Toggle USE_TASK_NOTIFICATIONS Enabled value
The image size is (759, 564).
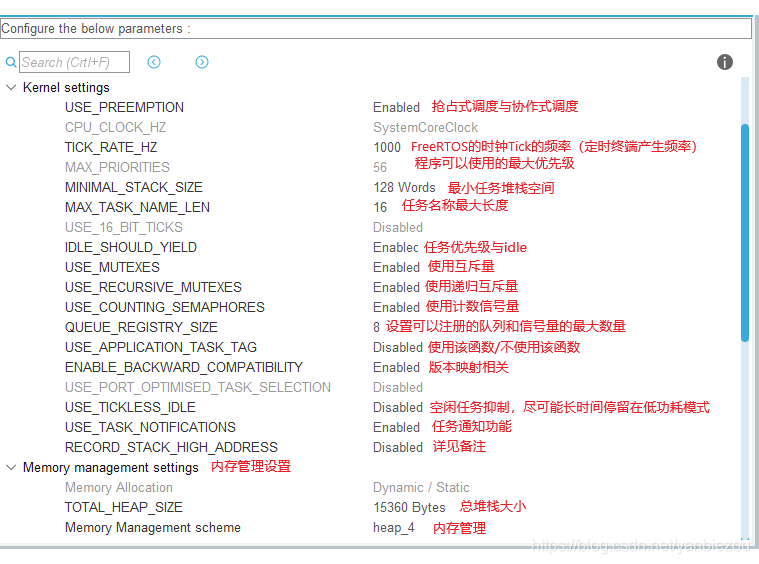[396, 427]
